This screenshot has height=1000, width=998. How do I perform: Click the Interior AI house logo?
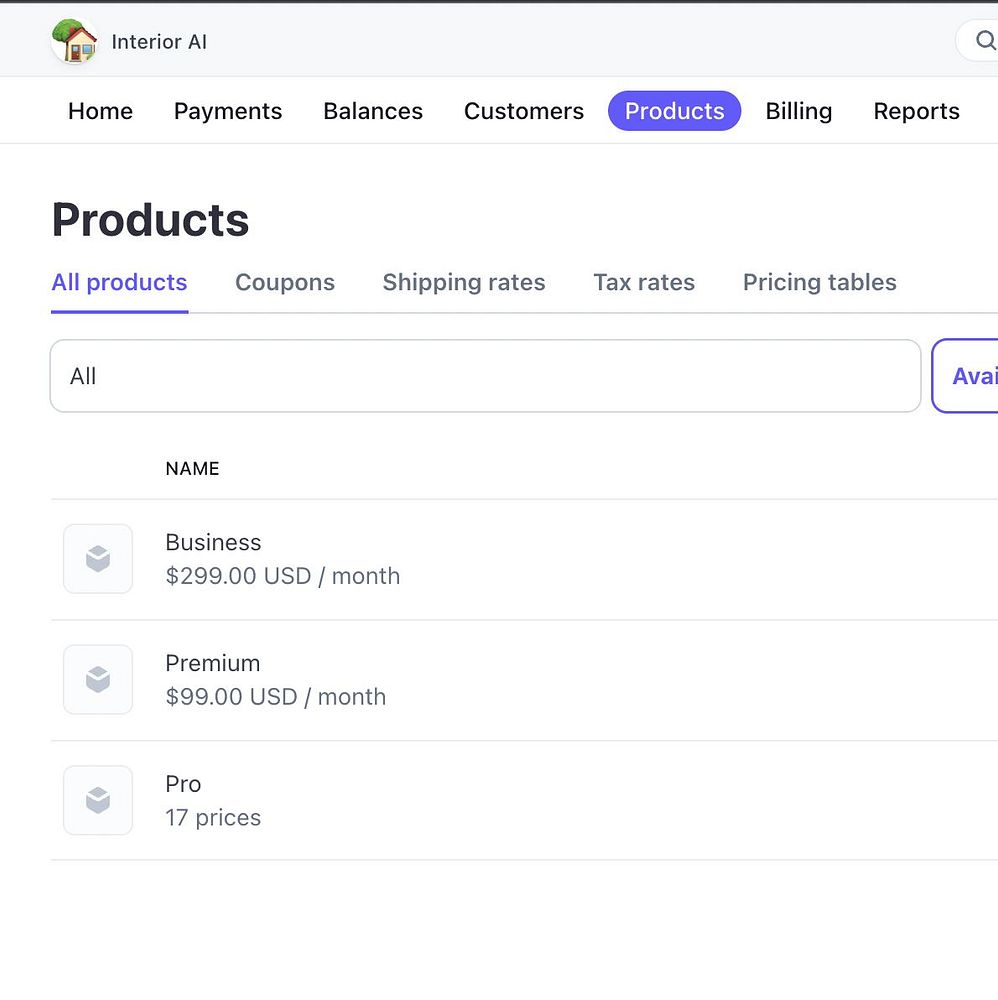[x=74, y=42]
